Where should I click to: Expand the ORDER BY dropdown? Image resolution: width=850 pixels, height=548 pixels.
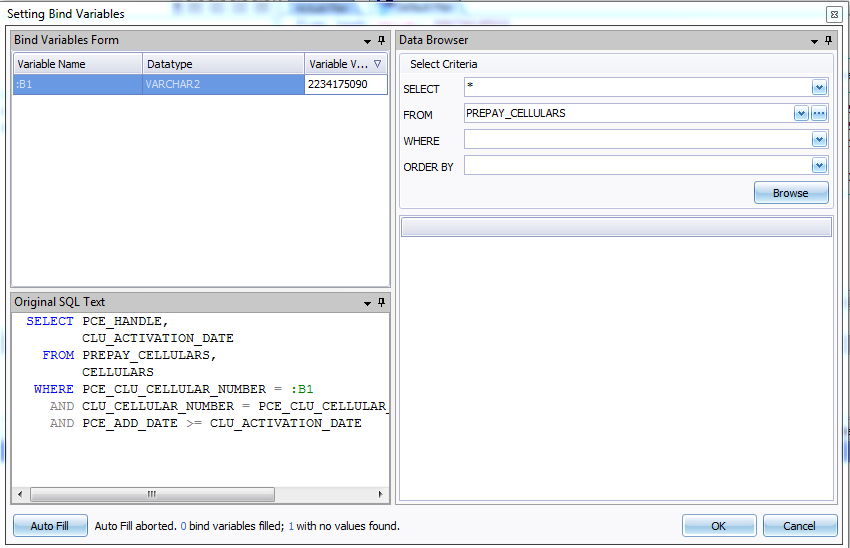819,165
